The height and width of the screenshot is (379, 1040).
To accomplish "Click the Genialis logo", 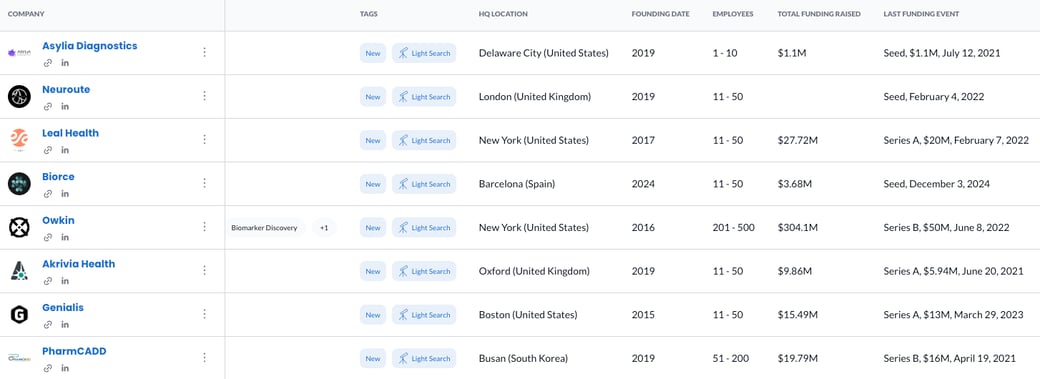I will (19, 315).
